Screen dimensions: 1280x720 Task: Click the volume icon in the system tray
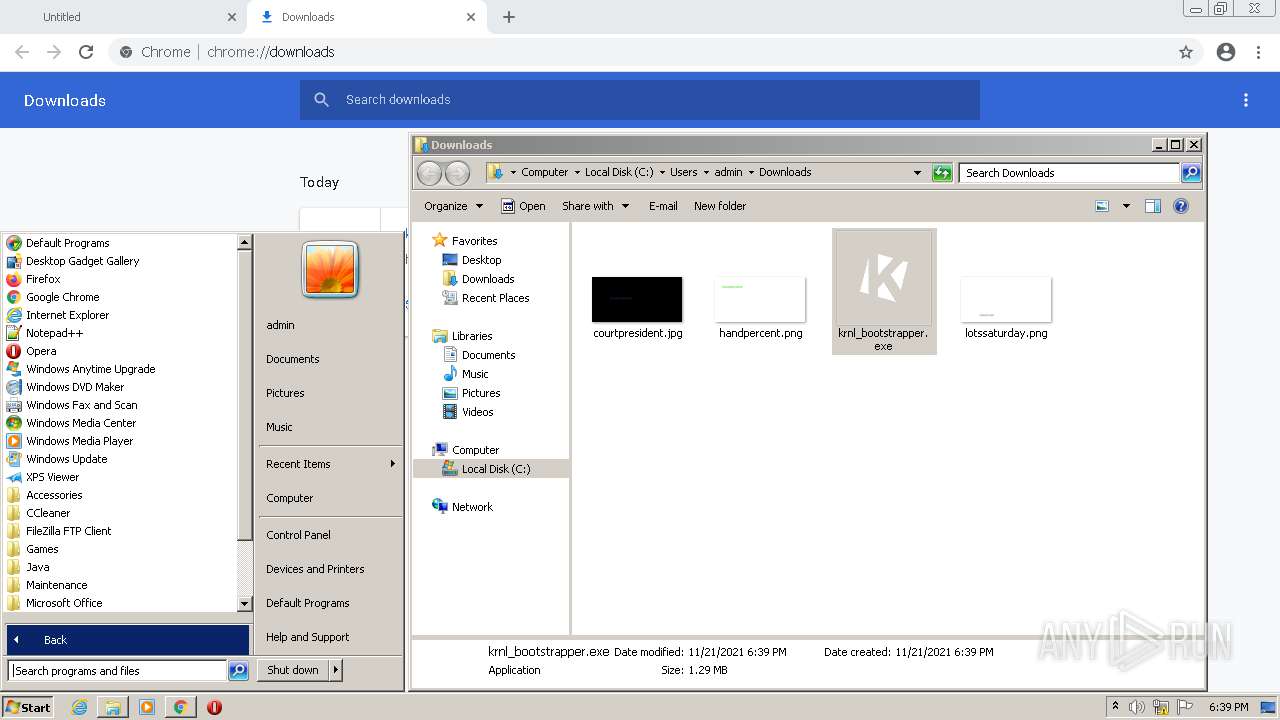(x=1137, y=707)
